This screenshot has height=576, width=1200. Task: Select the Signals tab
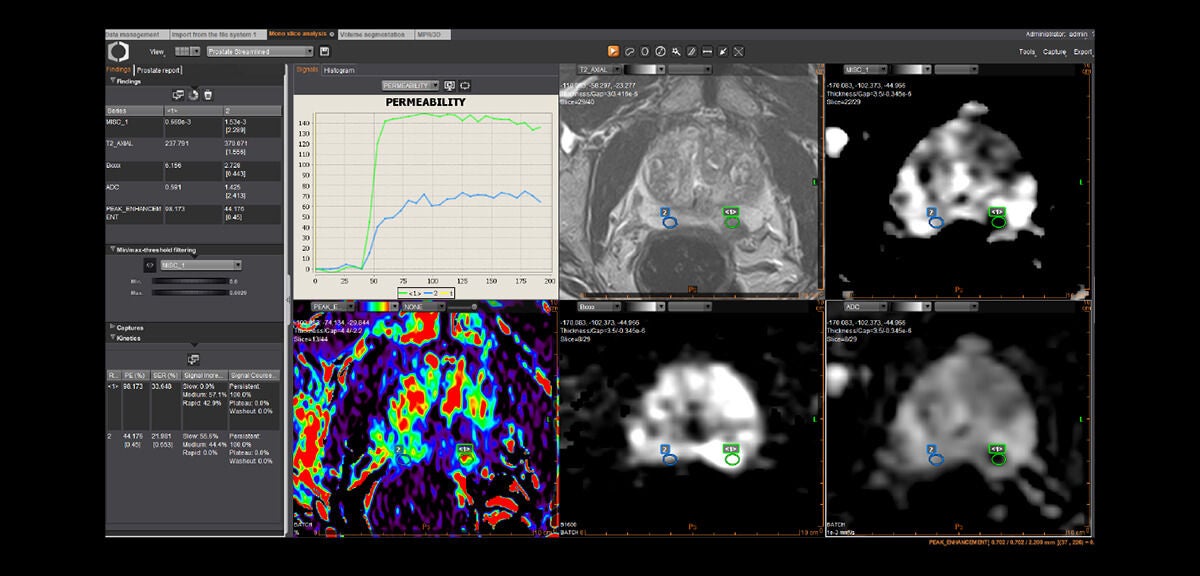tap(306, 70)
